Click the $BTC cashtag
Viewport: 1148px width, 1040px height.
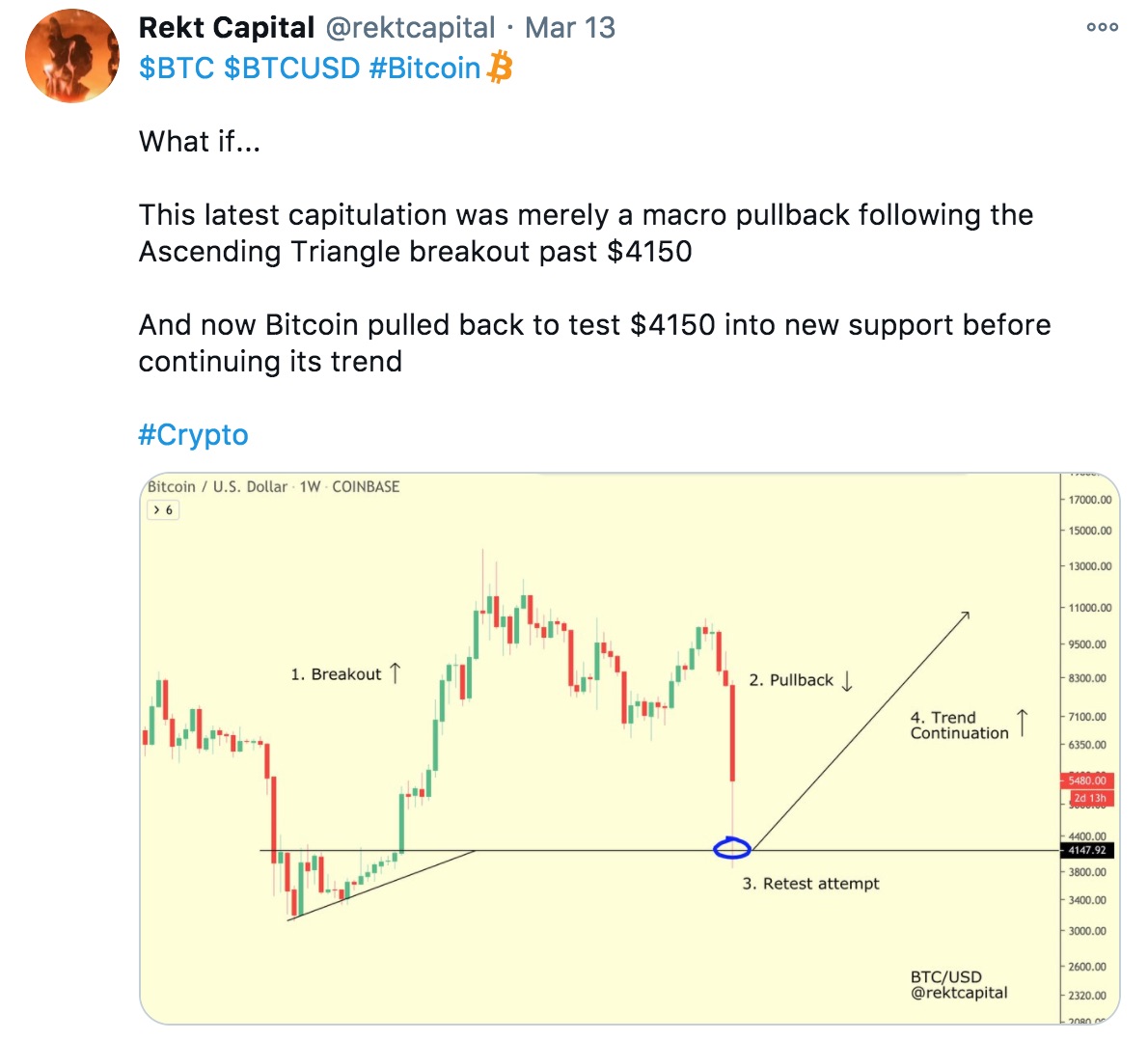click(177, 68)
